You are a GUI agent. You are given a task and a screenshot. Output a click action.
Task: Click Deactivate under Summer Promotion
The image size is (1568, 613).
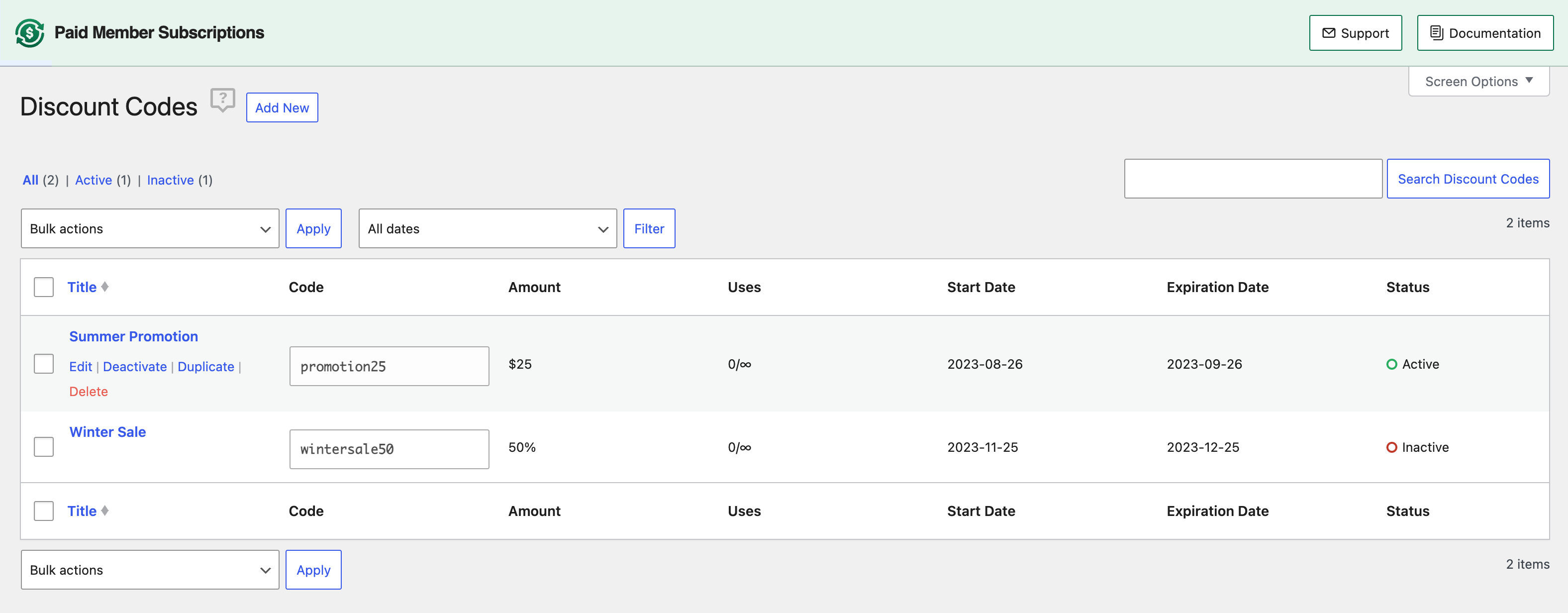(x=134, y=367)
